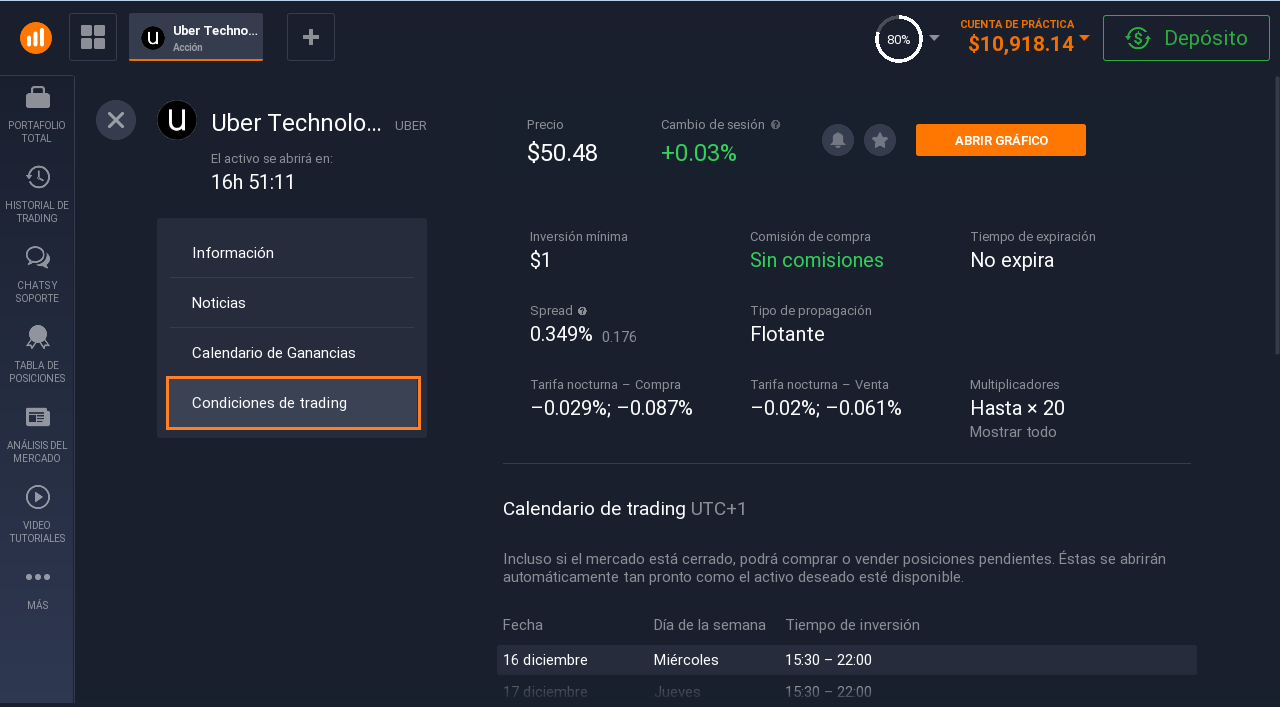Click the green Depósito refresh-dollar icon
The height and width of the screenshot is (707, 1280).
[1137, 38]
